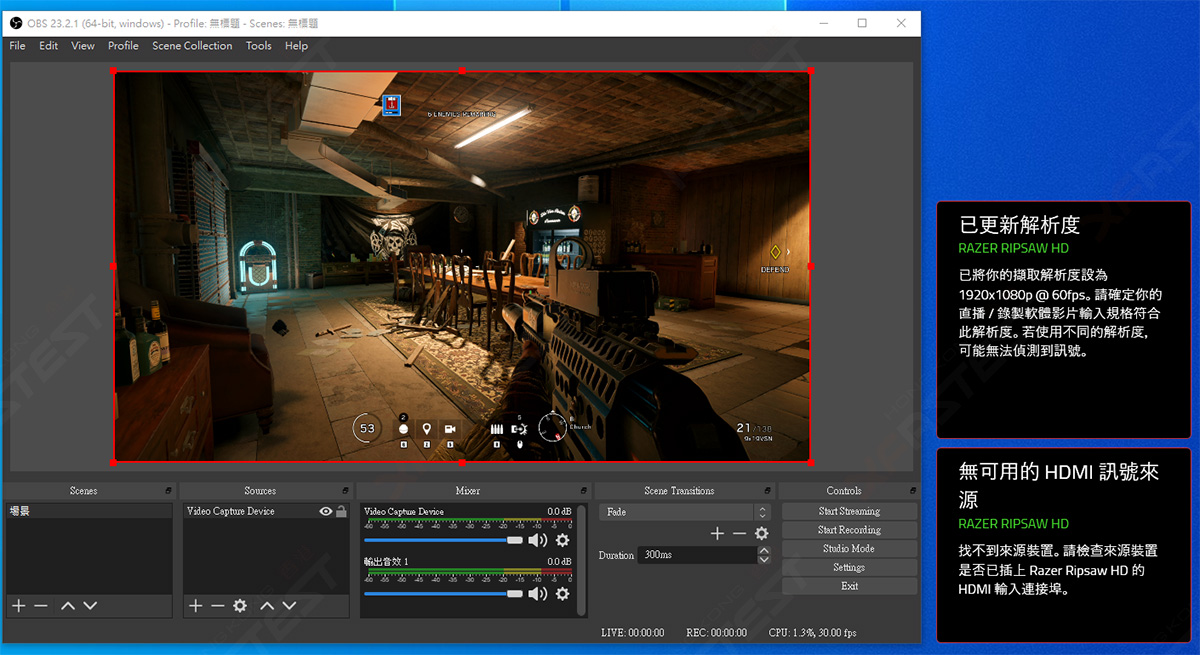This screenshot has width=1200, height=655.
Task: Toggle lock on Video Capture Device source
Action: pos(341,511)
